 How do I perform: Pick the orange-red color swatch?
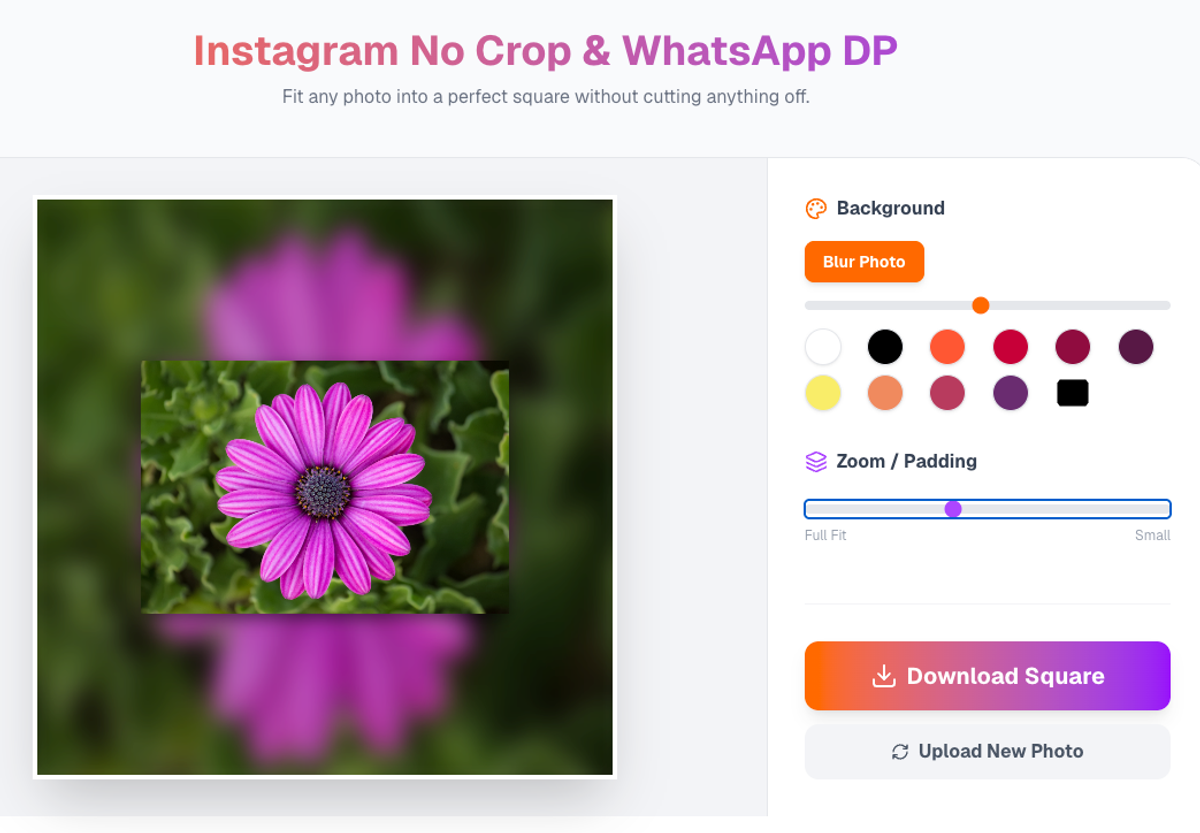(x=947, y=347)
